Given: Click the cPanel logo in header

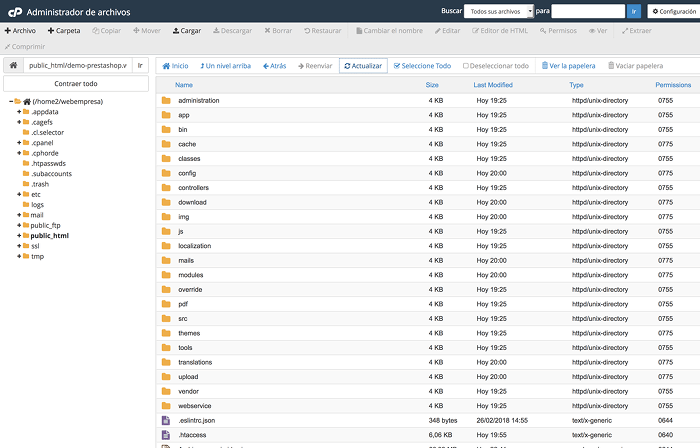Looking at the screenshot, I should coord(13,11).
